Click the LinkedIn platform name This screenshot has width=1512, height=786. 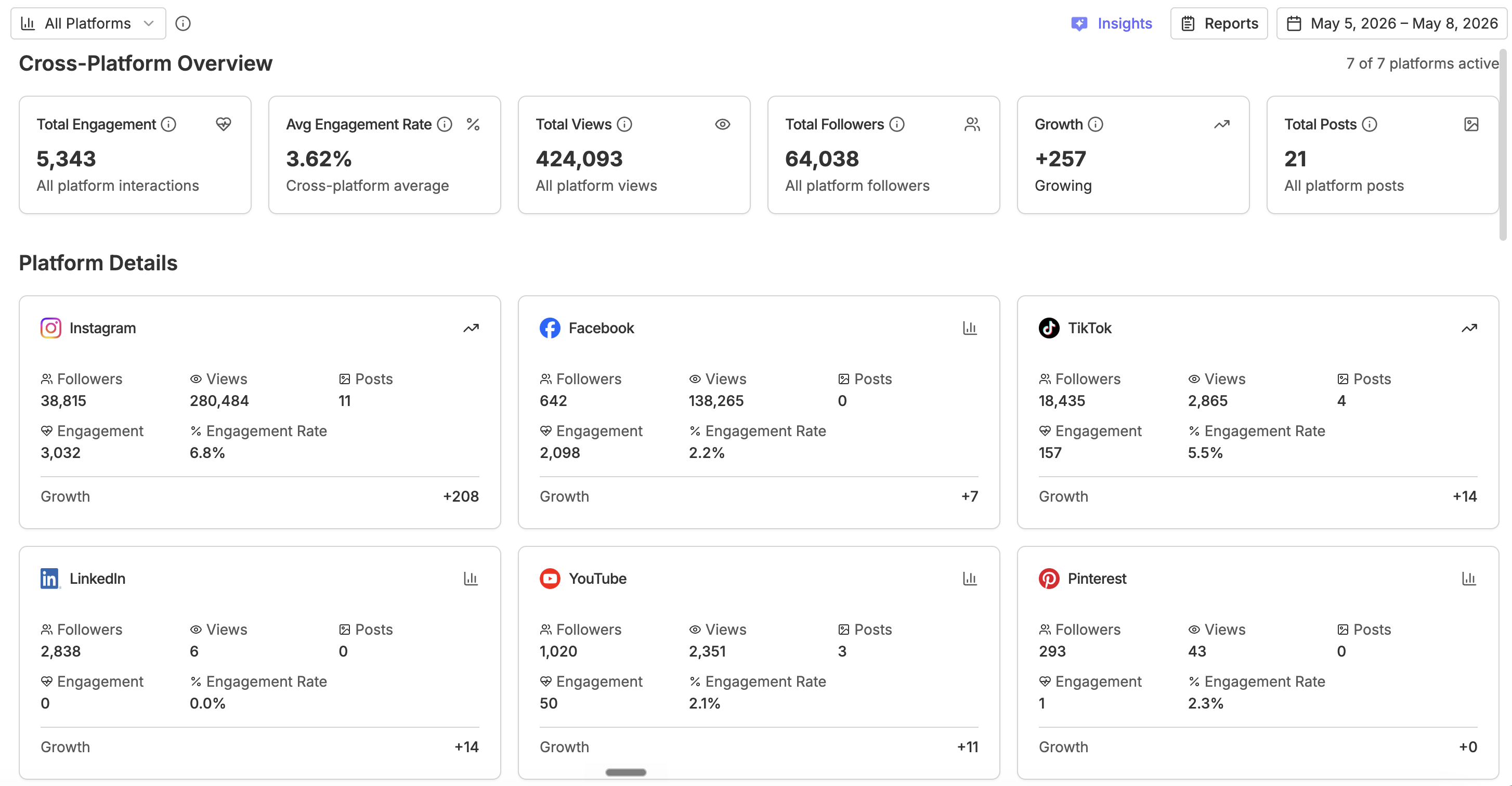[x=97, y=579]
